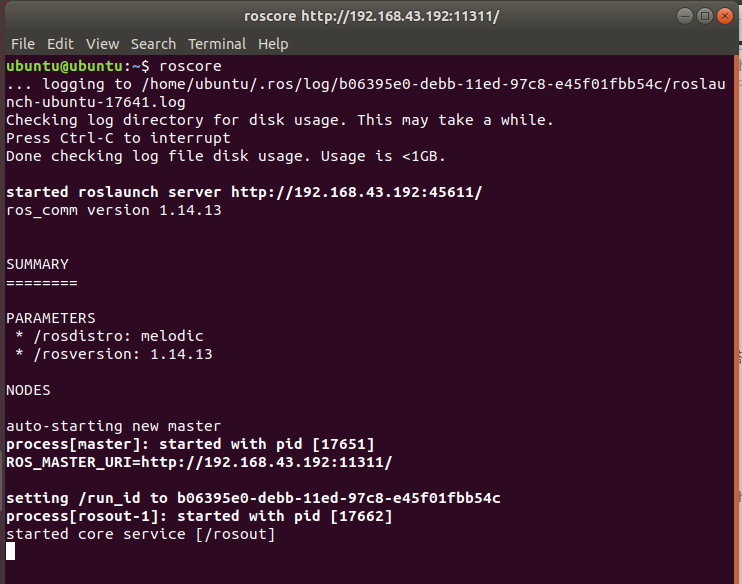Image resolution: width=742 pixels, height=584 pixels.
Task: Click the process[master] pid line
Action: tap(190, 444)
